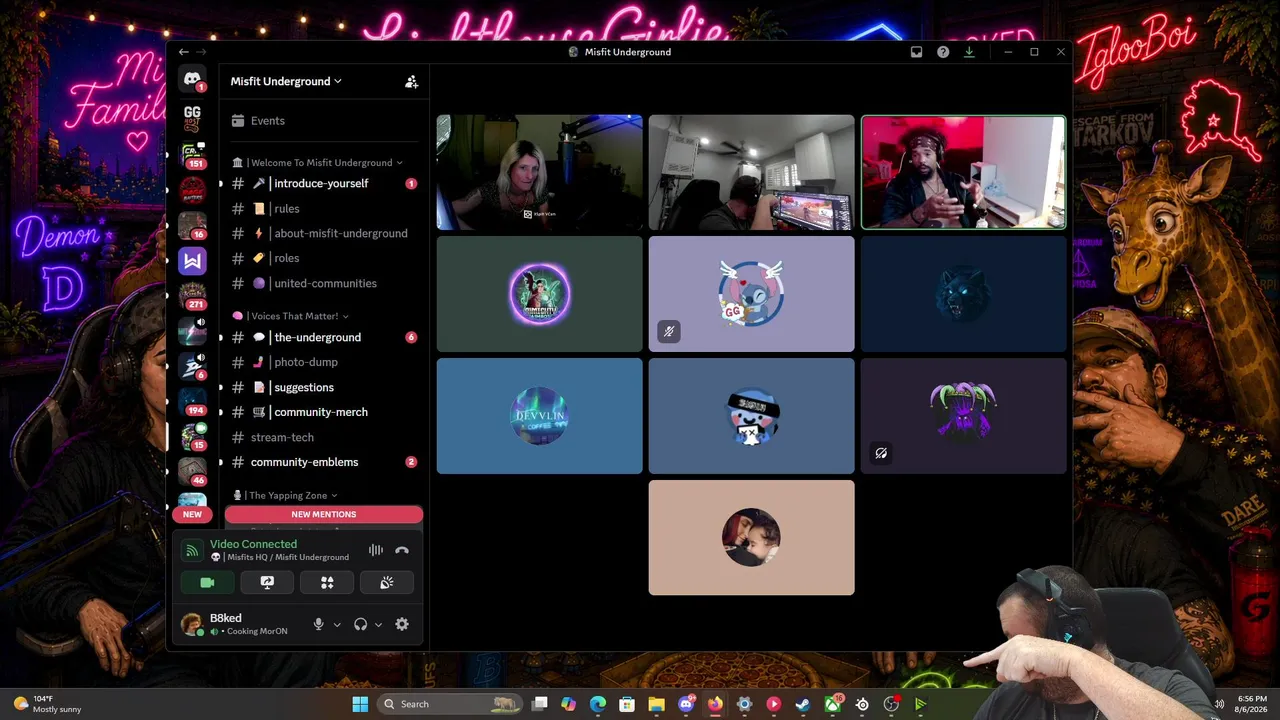
Task: Open the Events section
Action: coord(323,121)
